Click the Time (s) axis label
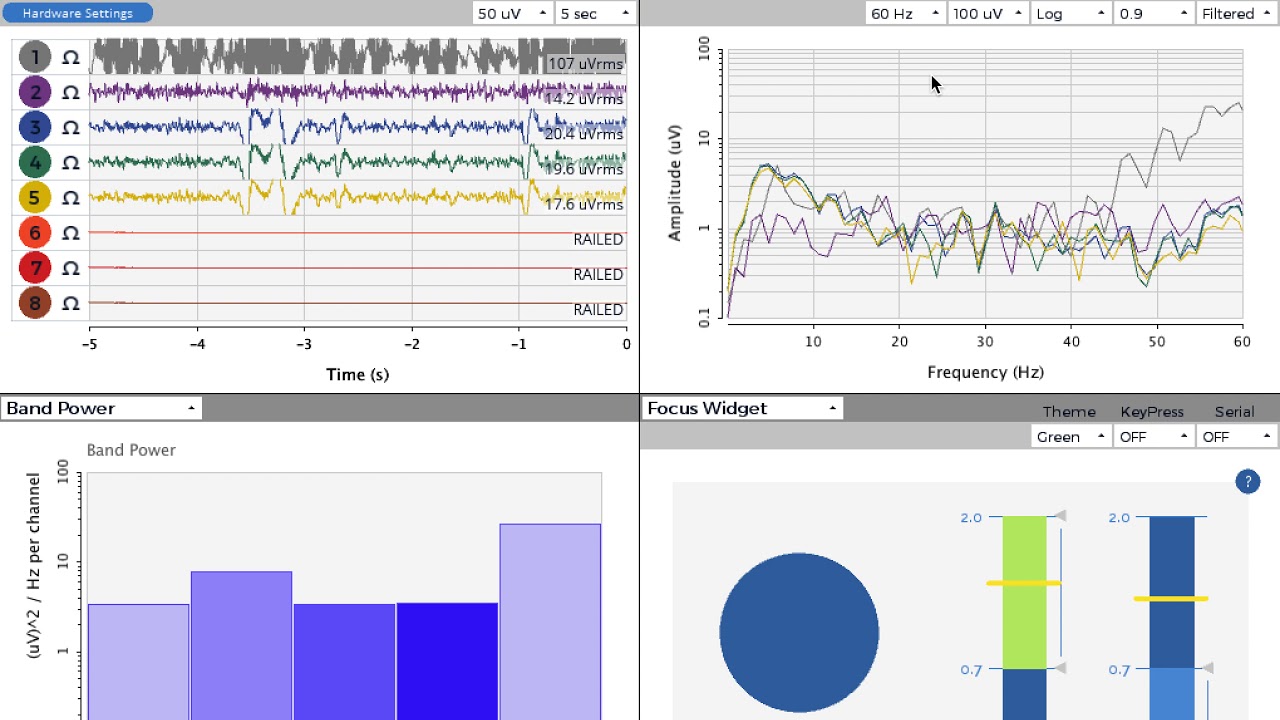 coord(357,375)
